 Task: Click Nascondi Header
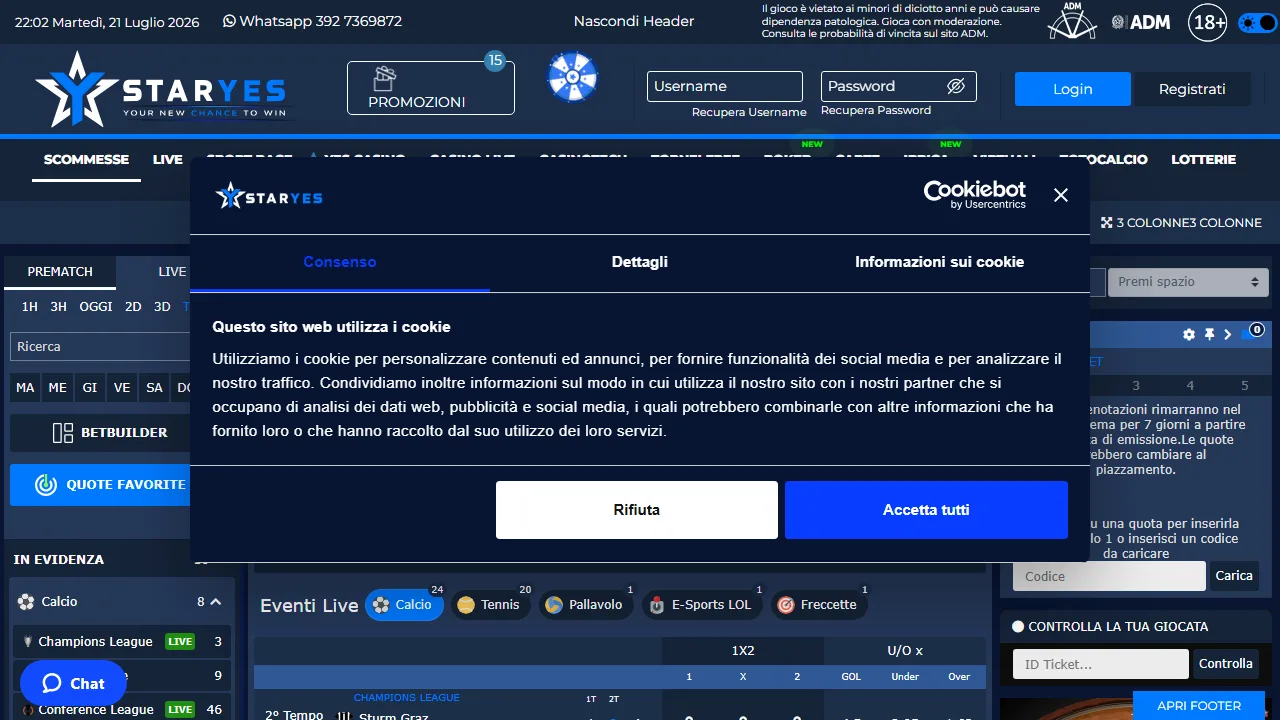[634, 21]
